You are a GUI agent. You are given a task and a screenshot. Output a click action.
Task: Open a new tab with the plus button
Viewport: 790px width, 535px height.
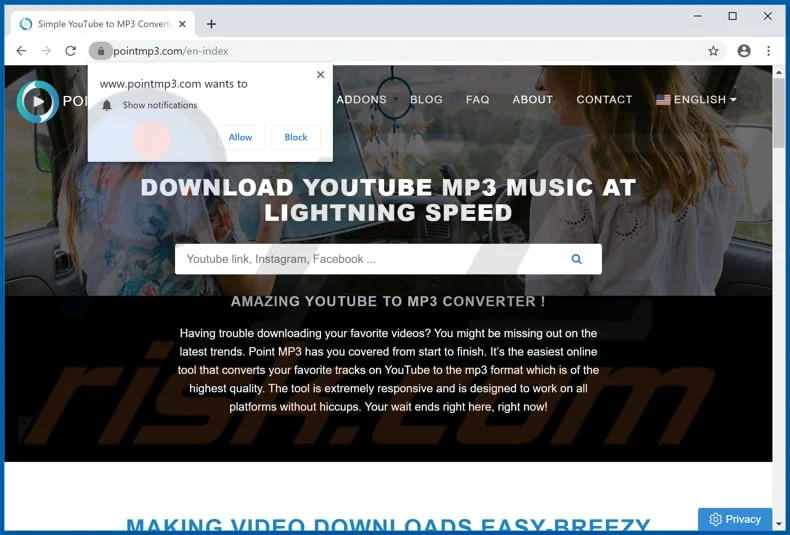tap(211, 24)
